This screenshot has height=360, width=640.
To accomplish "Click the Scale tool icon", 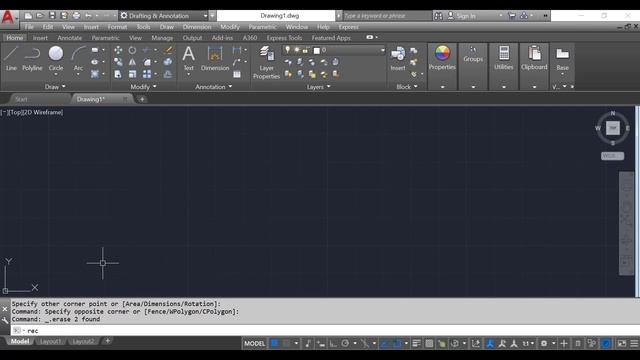I will pos(132,74).
